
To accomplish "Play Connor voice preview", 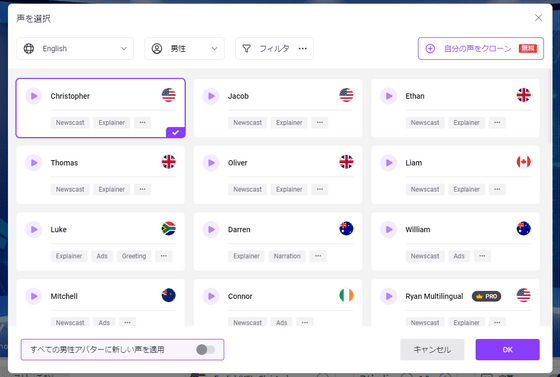I will [x=211, y=296].
